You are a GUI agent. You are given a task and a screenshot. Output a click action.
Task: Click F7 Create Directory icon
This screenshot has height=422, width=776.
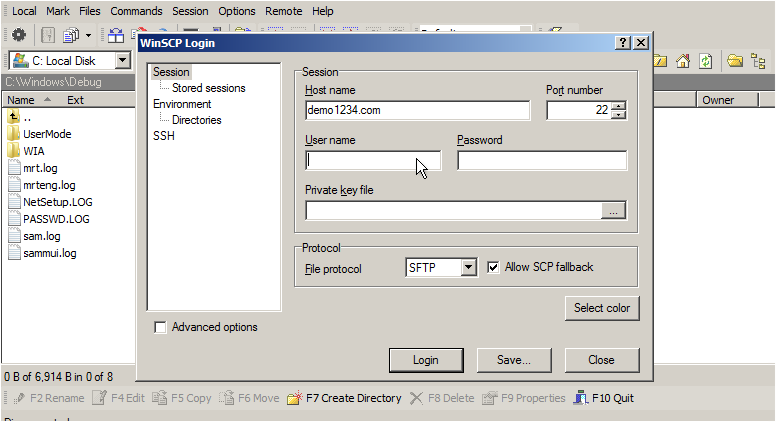[294, 398]
